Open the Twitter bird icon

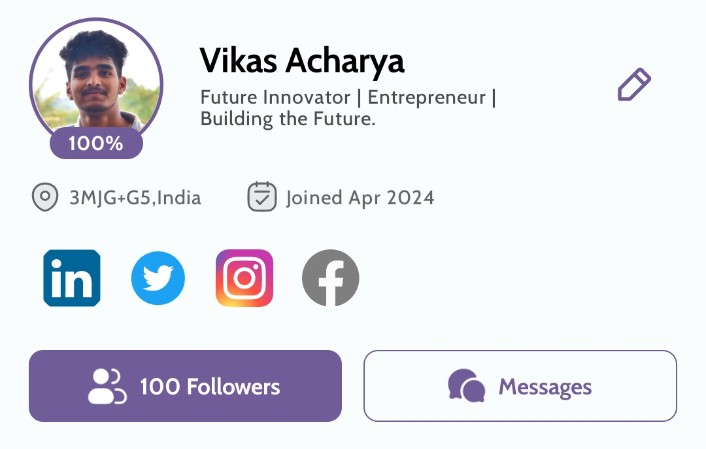tap(158, 278)
